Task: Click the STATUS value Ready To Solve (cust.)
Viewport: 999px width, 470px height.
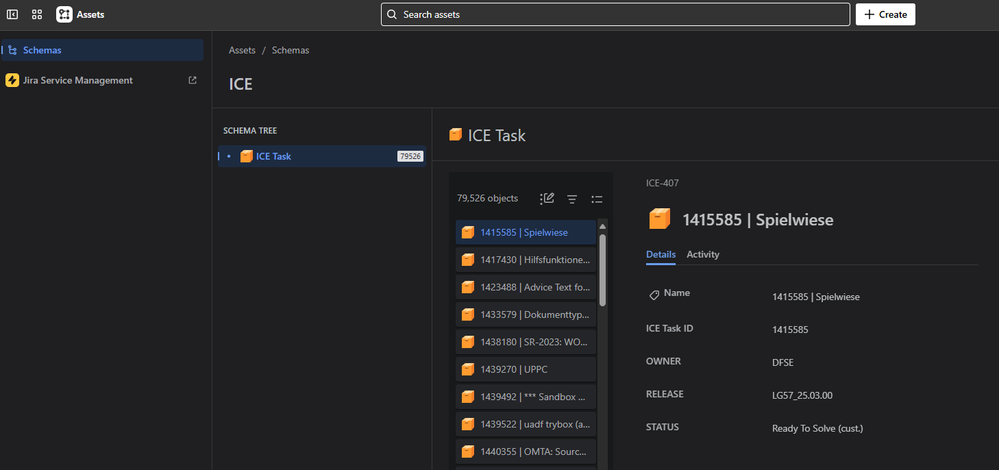Action: (x=817, y=429)
